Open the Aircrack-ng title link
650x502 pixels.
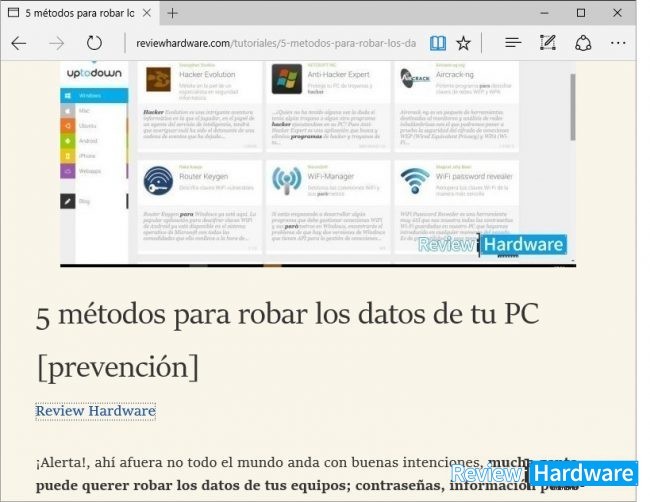click(x=454, y=75)
